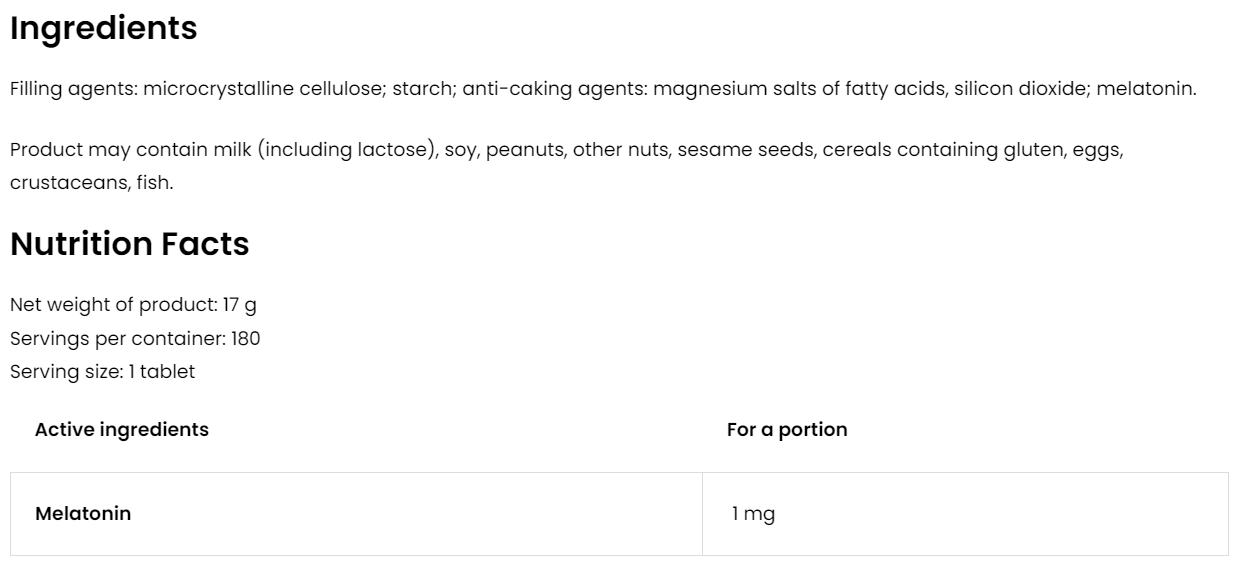Select the Melatonin table row label
The width and height of the screenshot is (1246, 568).
tap(83, 514)
